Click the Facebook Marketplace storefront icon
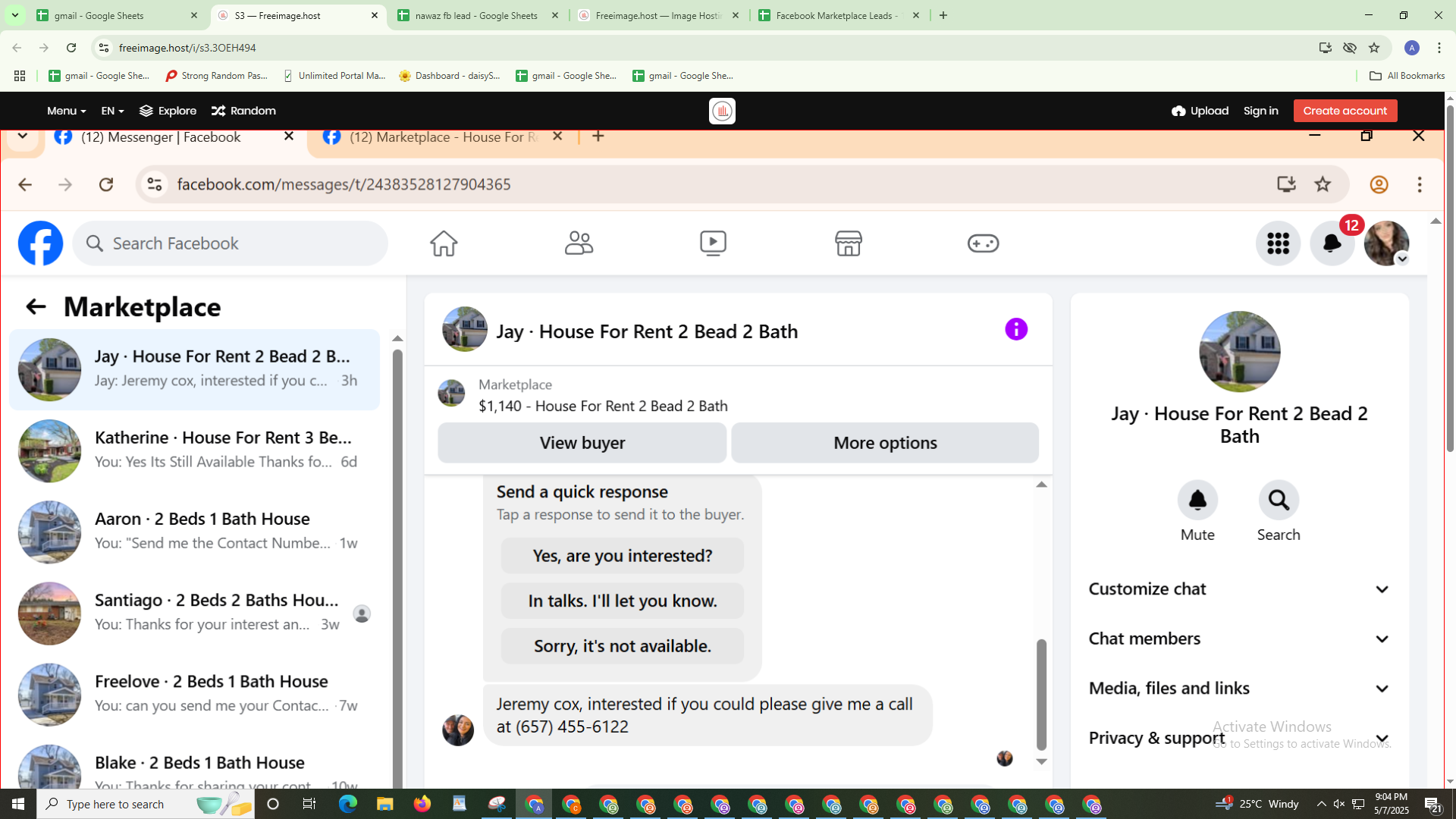The image size is (1456, 819). (848, 243)
